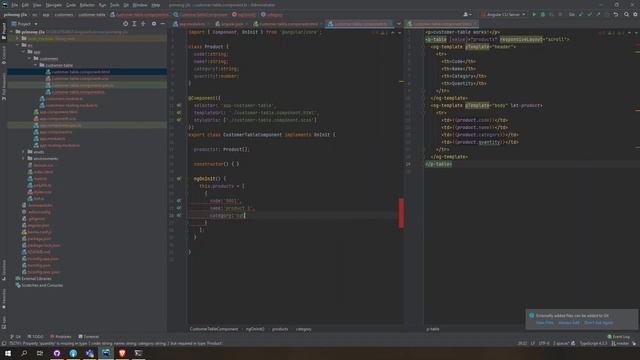The height and width of the screenshot is (360, 640).
Task: Click the Always Add link in notification
Action: tap(569, 323)
